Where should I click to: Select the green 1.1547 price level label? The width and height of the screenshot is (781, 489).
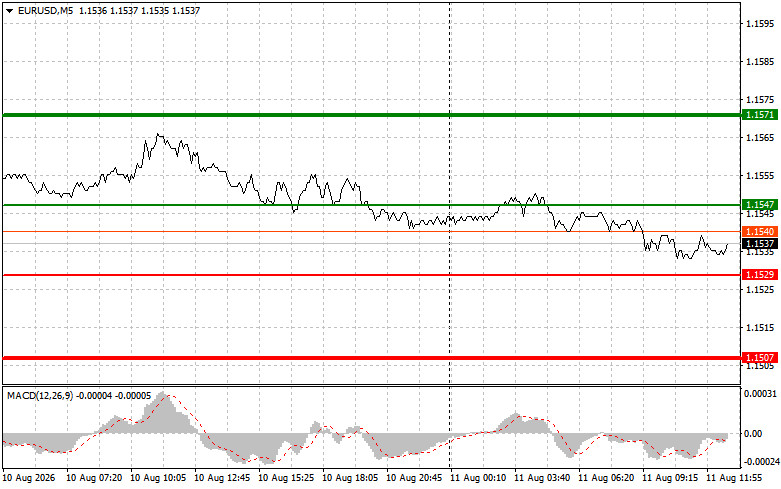click(760, 205)
